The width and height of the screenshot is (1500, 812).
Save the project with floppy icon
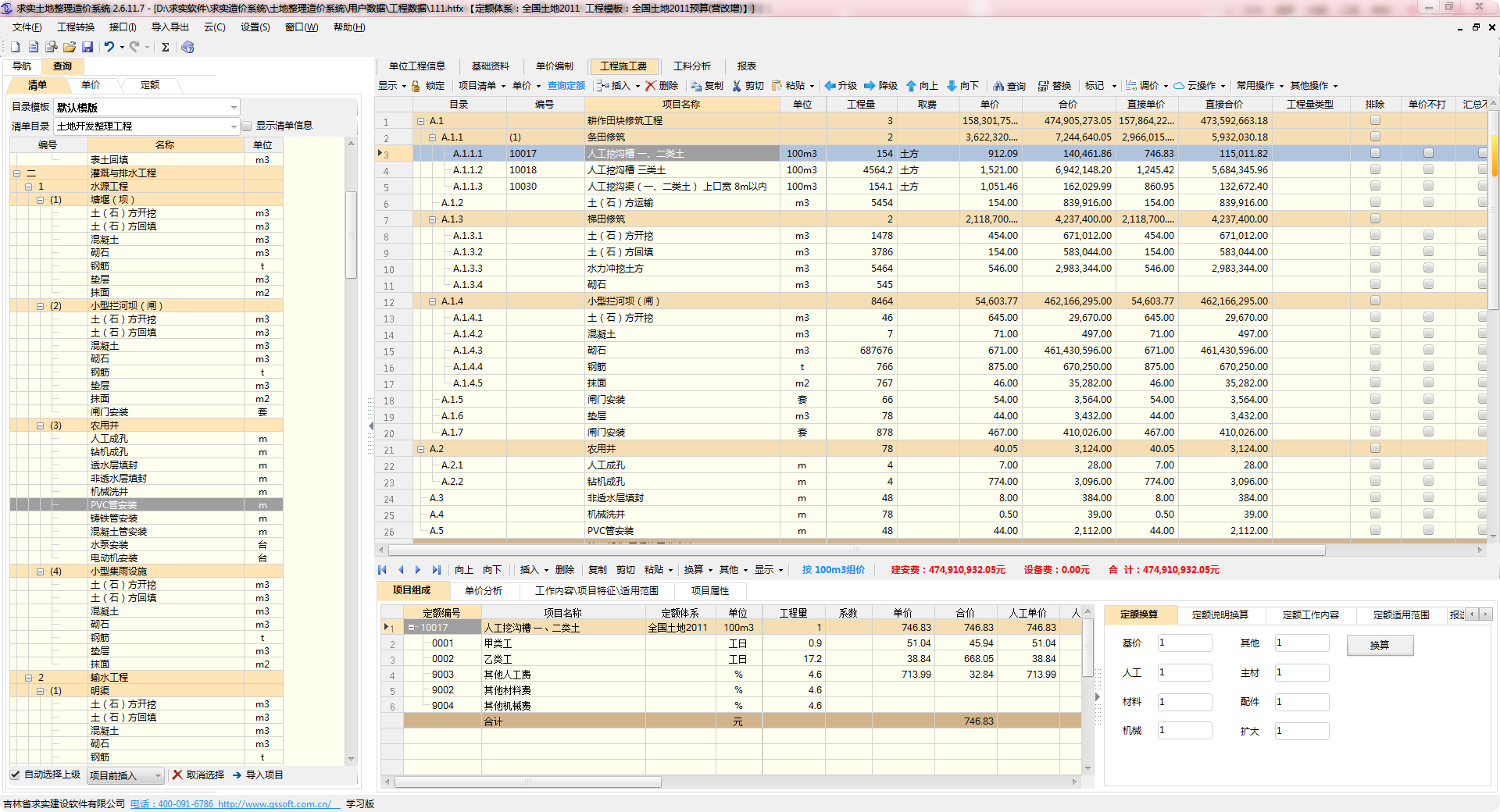tap(87, 47)
